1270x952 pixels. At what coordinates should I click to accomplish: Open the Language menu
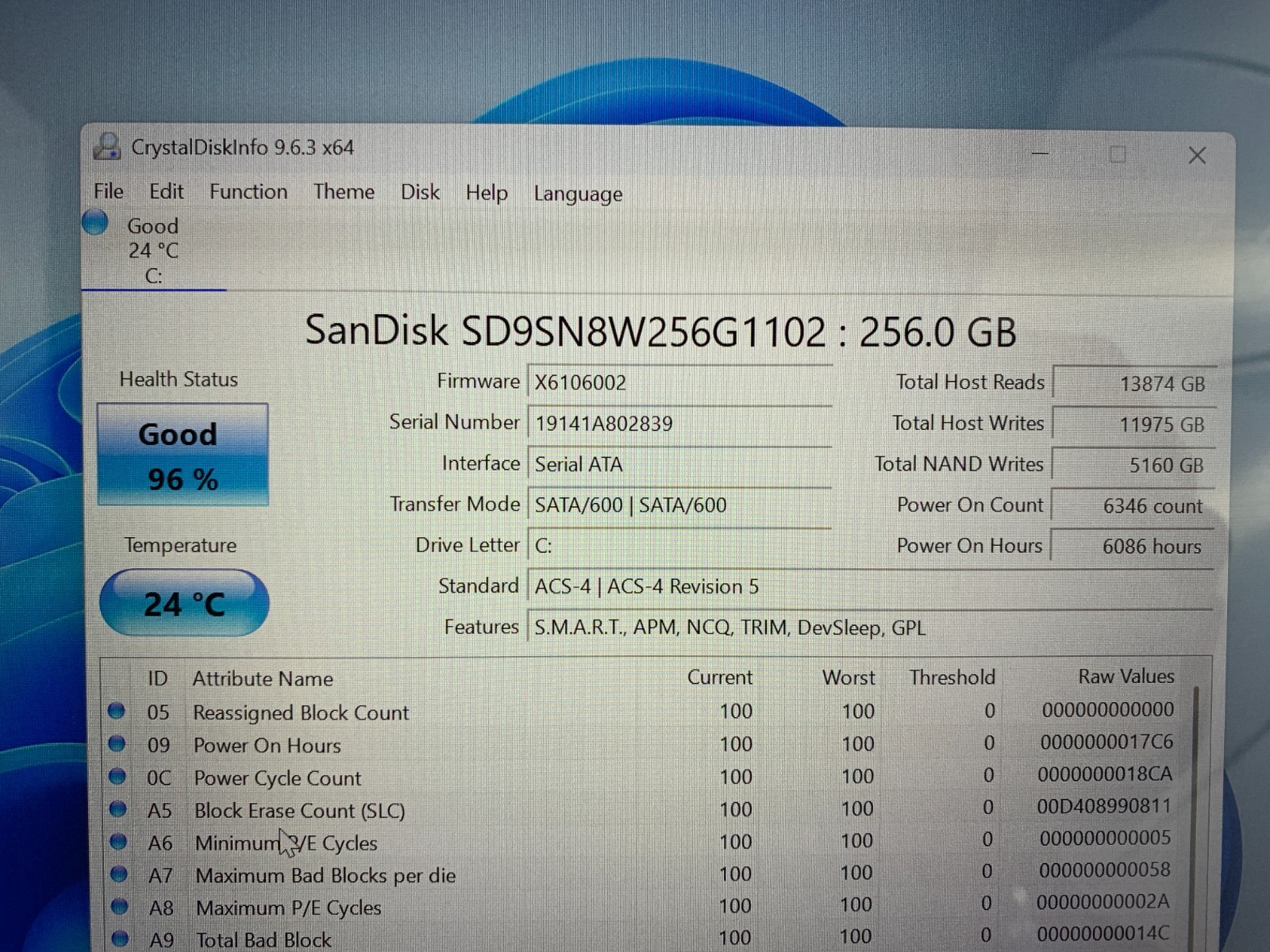tap(578, 194)
